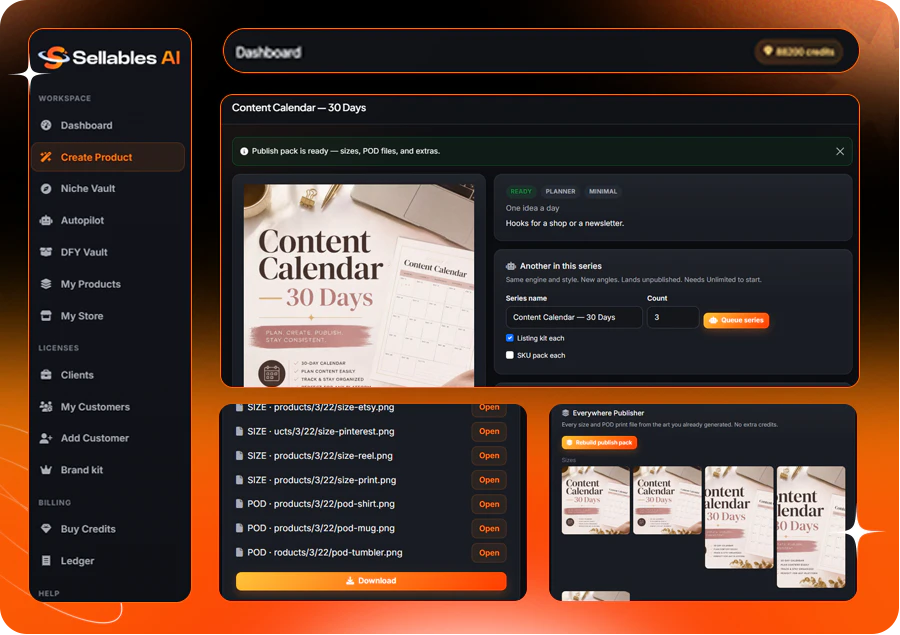The image size is (900, 635).
Task: Open the size-print.png file
Action: 489,480
